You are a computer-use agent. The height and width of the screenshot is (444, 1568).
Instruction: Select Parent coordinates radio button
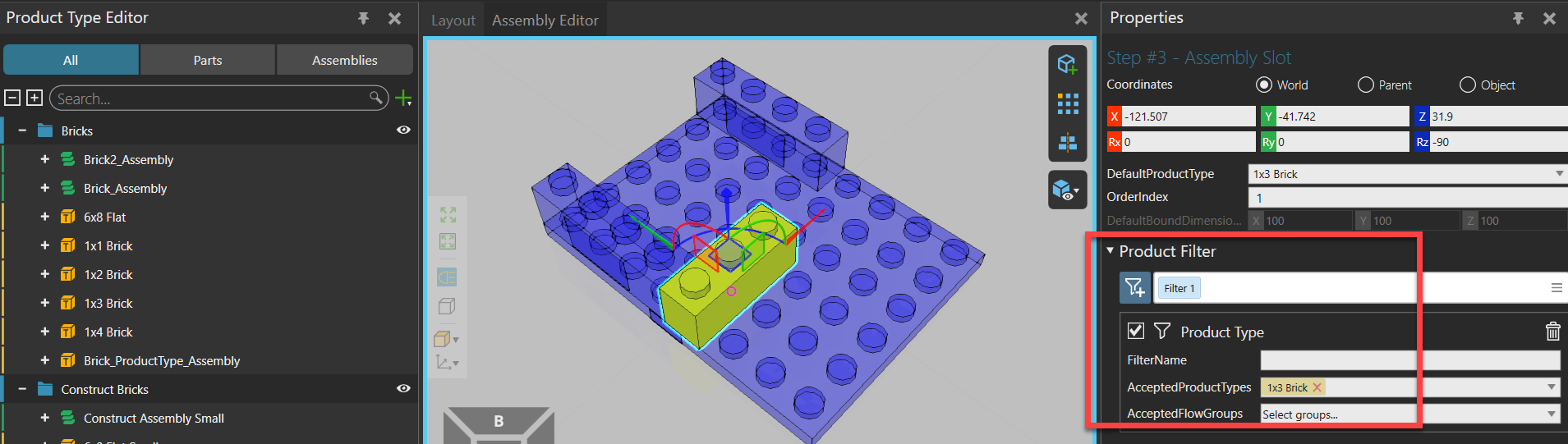(x=1365, y=85)
